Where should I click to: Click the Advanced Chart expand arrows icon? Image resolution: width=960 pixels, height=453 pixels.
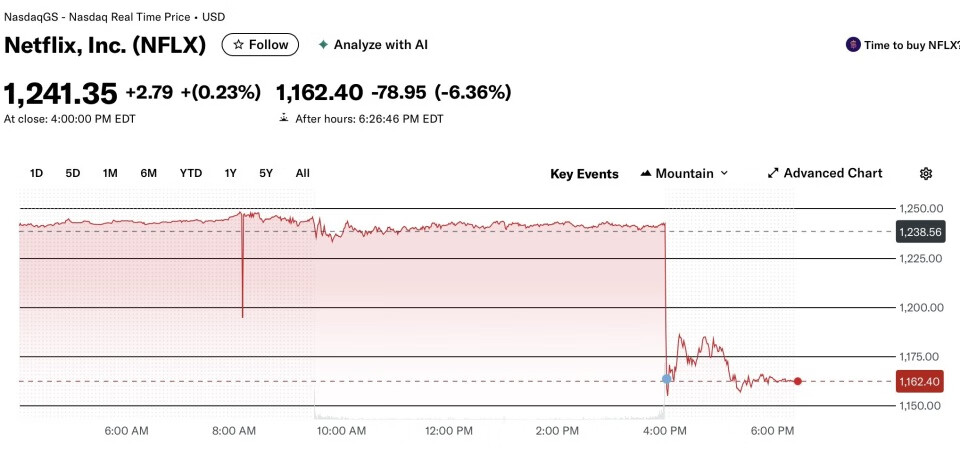773,173
